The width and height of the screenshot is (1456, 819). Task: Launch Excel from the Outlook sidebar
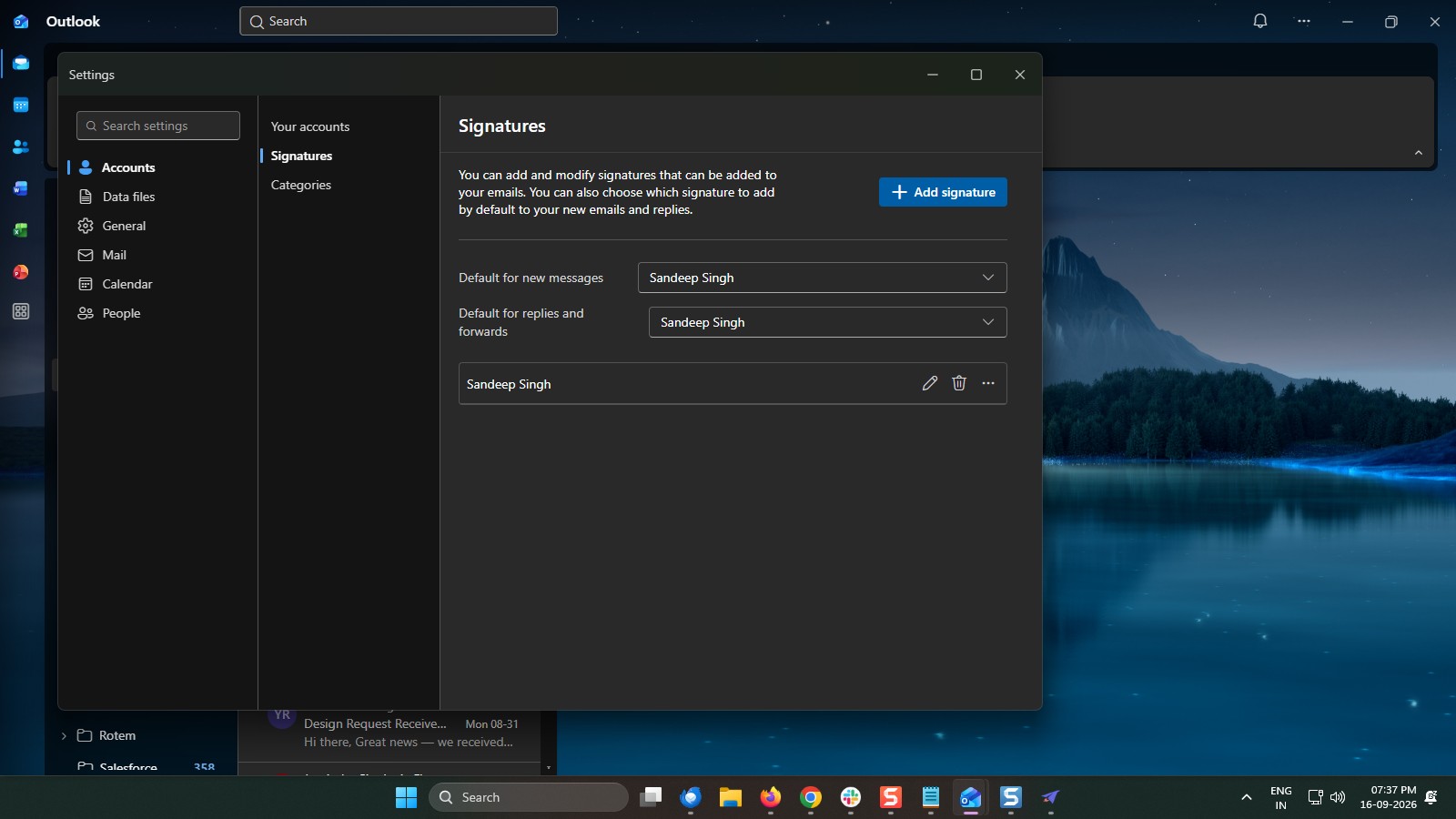(x=21, y=230)
